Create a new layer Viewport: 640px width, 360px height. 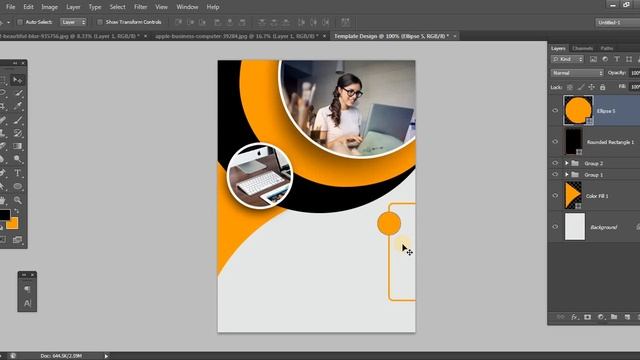coord(627,317)
